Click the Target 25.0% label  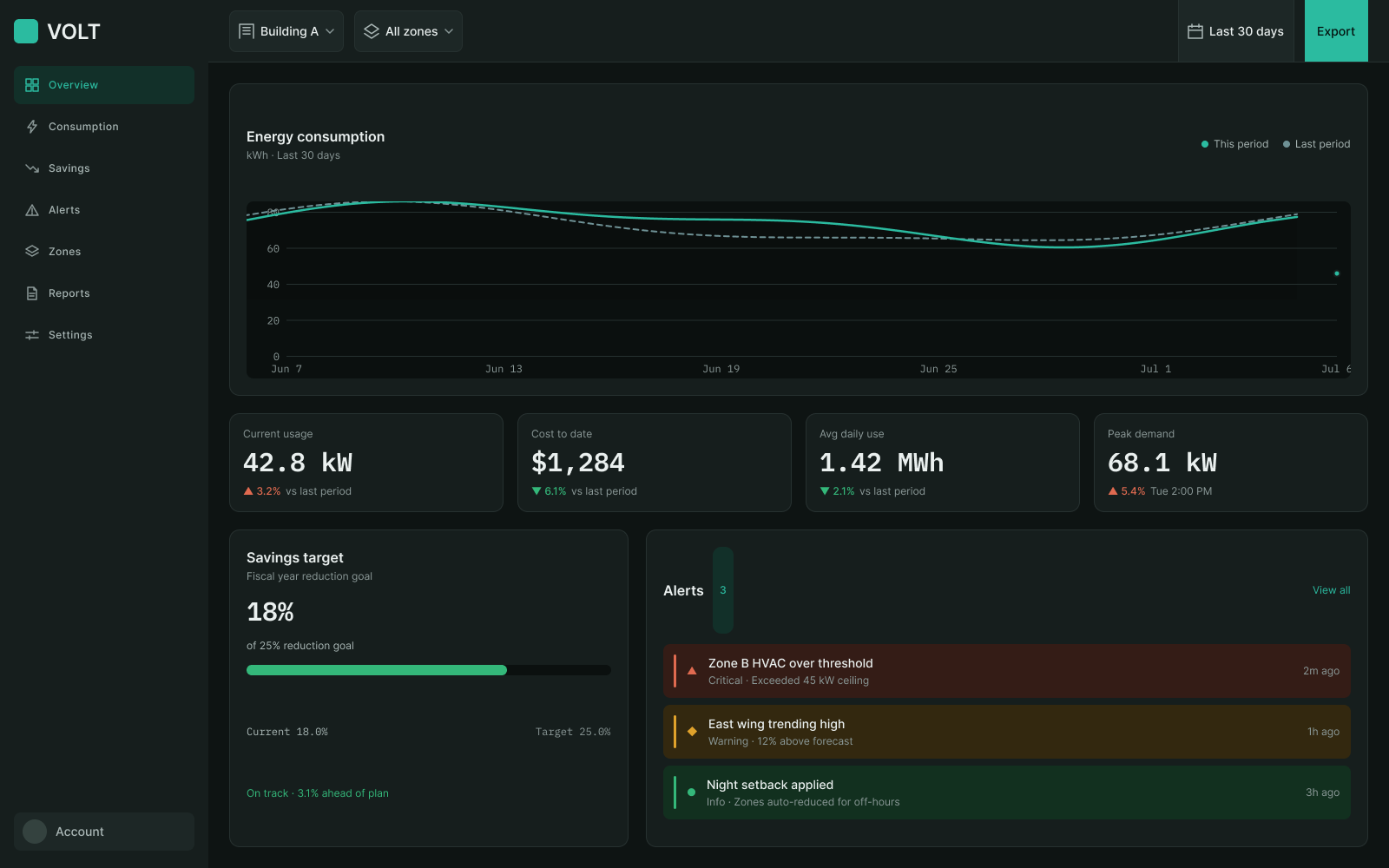click(x=573, y=732)
